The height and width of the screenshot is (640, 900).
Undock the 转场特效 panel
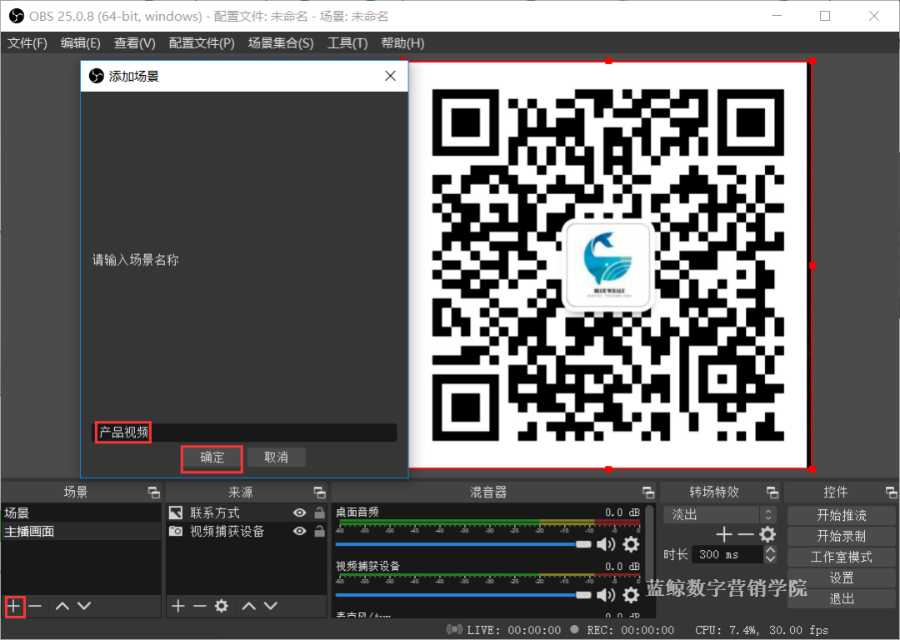[x=773, y=492]
